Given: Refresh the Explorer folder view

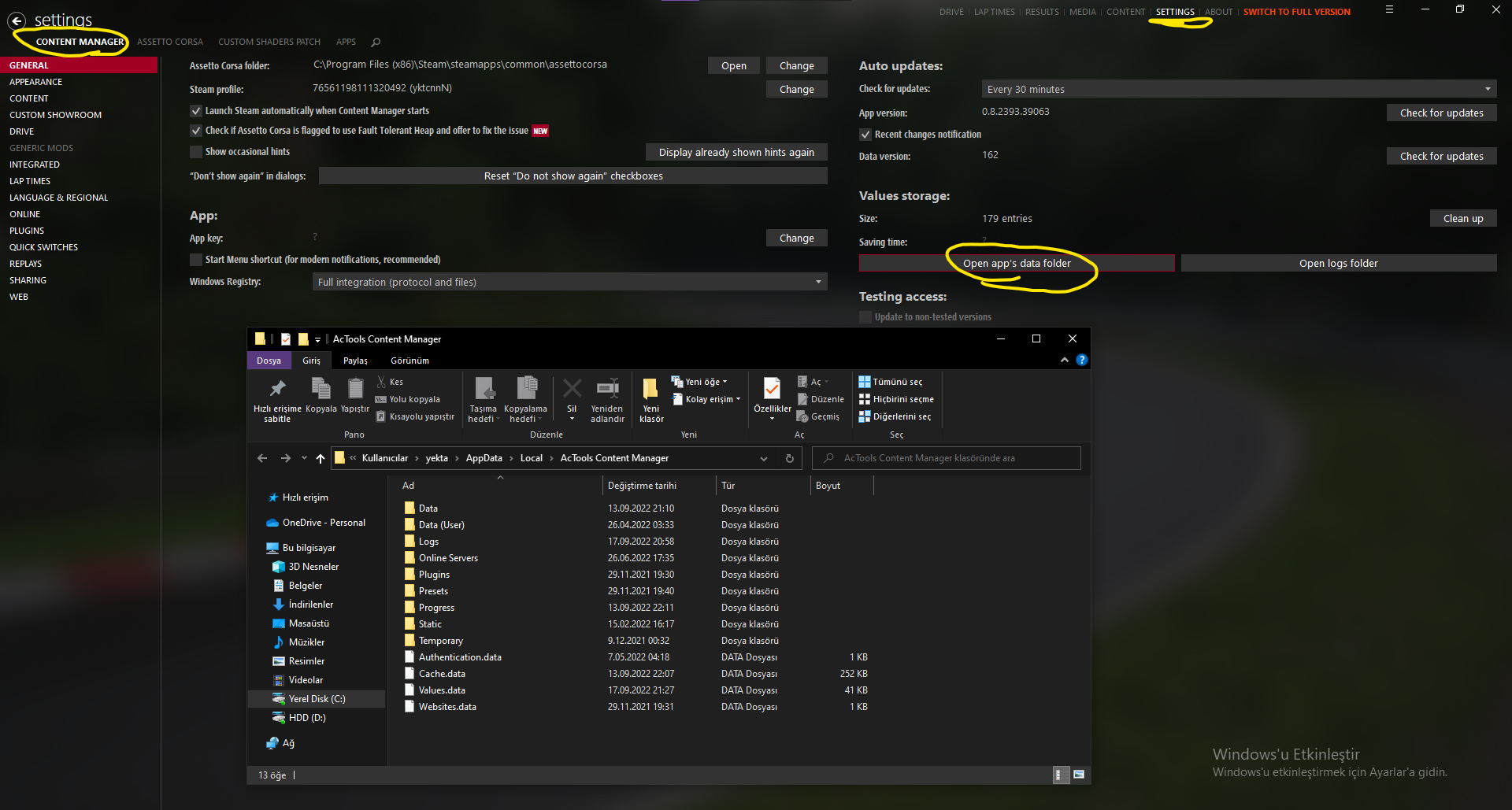Looking at the screenshot, I should click(790, 458).
